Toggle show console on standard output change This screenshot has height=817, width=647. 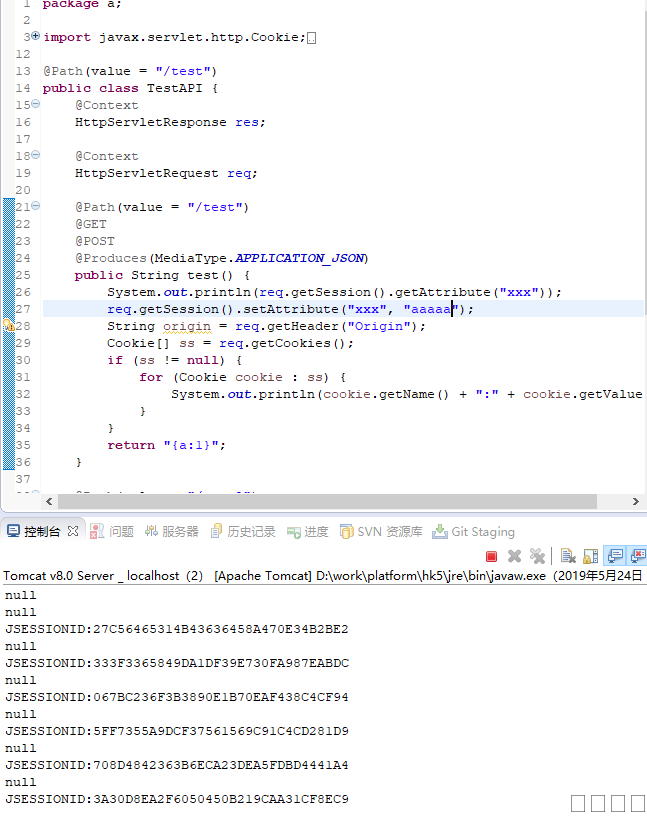[x=615, y=556]
